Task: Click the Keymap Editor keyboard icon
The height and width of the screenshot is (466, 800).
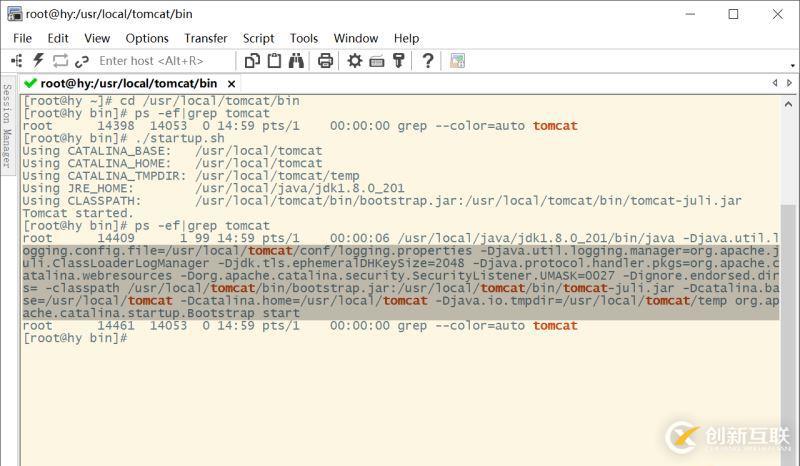Action: pos(377,62)
